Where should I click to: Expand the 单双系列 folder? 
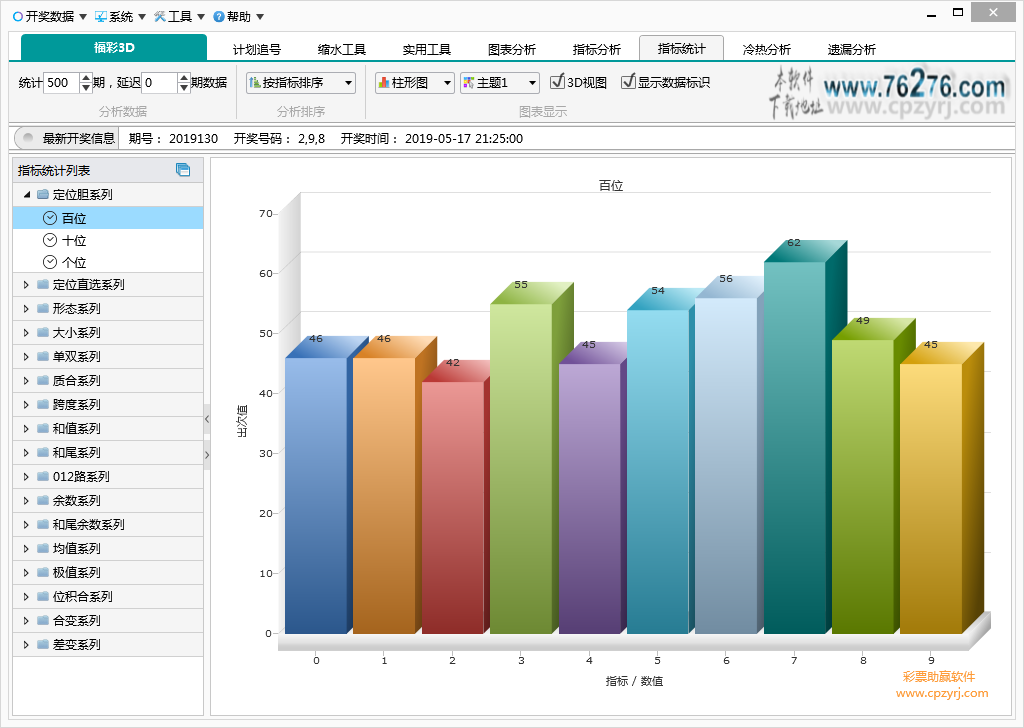[x=26, y=357]
